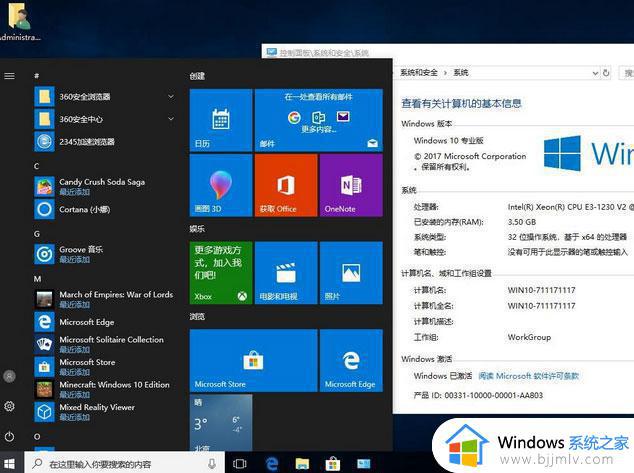Click the Windows Start button
The height and width of the screenshot is (473, 634).
click(9, 463)
